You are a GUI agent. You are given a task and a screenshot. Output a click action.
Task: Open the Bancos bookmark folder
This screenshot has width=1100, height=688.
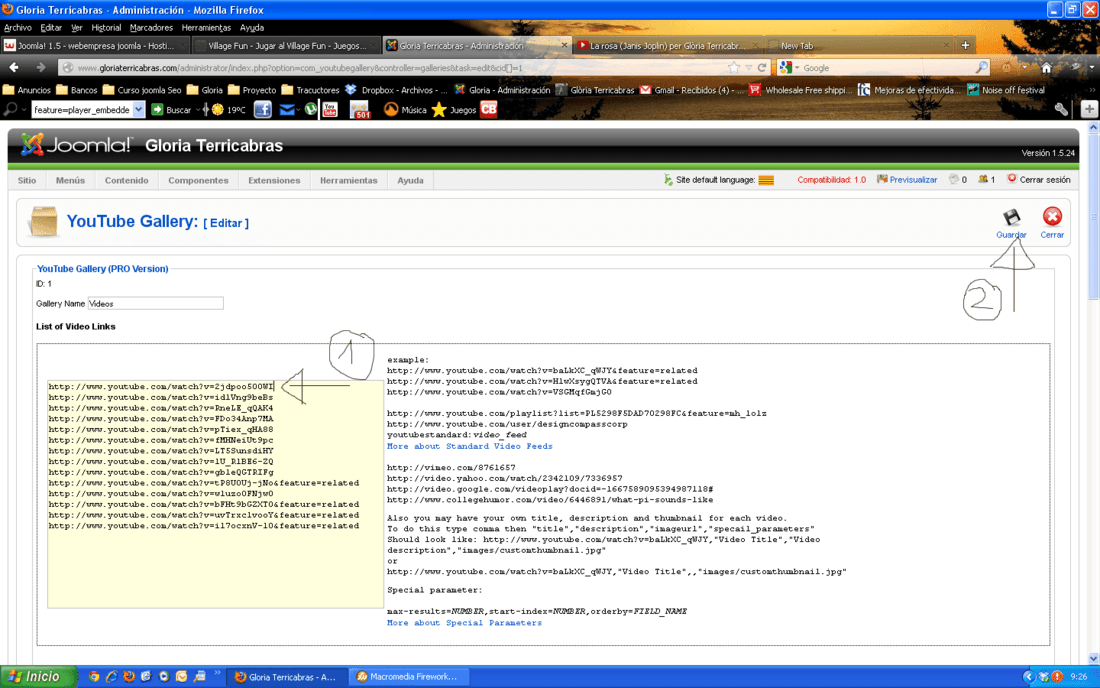click(x=76, y=90)
